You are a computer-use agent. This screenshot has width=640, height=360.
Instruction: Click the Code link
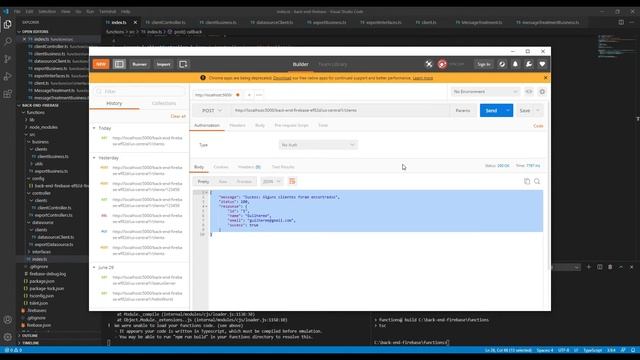(x=538, y=126)
